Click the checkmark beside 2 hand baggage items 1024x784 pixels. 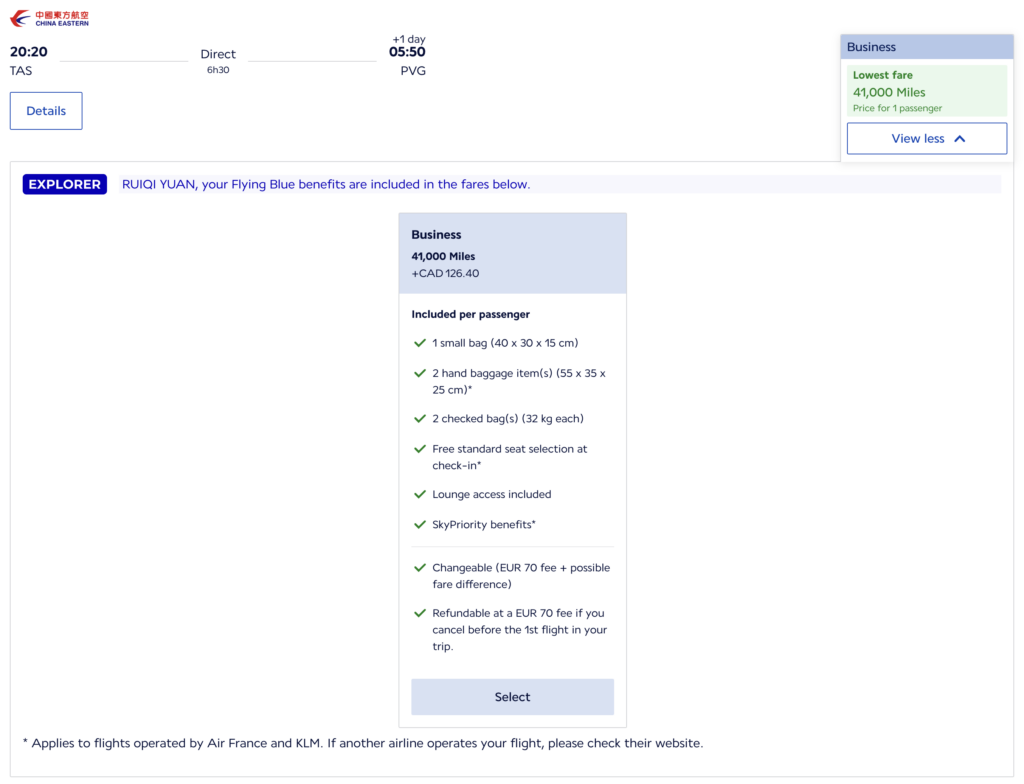click(x=420, y=373)
